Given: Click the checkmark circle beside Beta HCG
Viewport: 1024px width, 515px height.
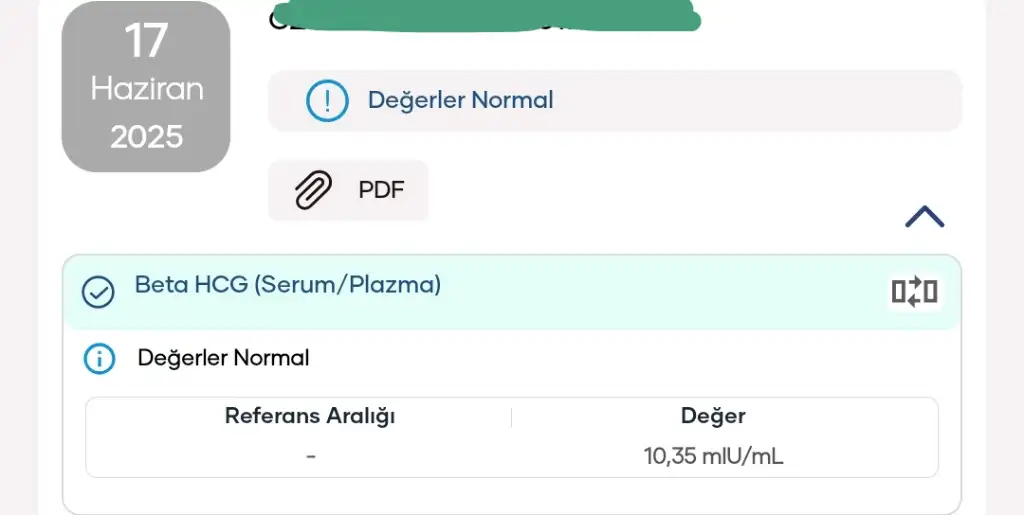Looking at the screenshot, I should coord(98,292).
